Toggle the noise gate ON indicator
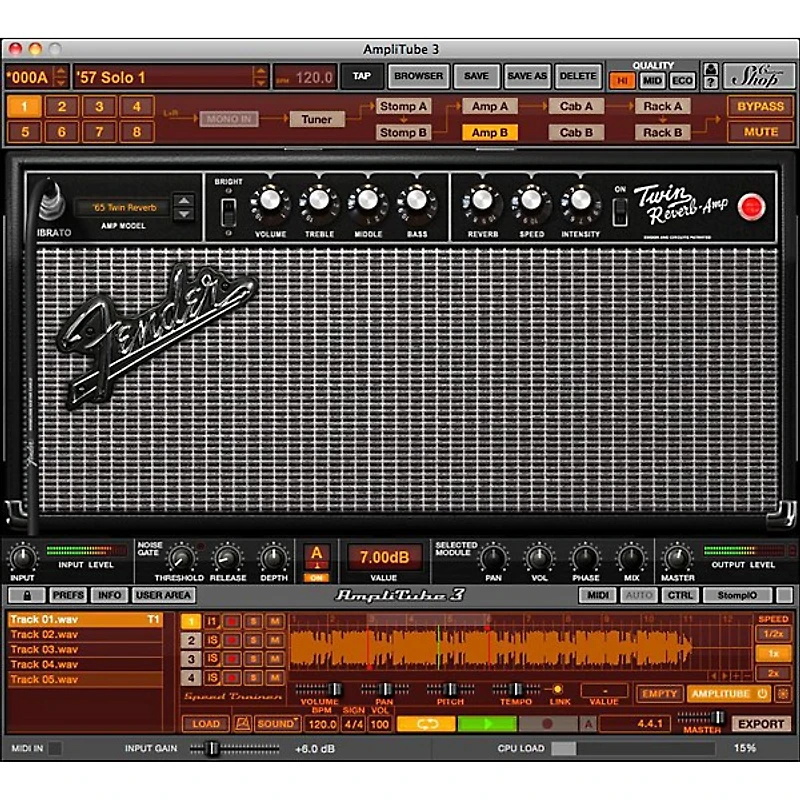The height and width of the screenshot is (800, 800). [316, 578]
